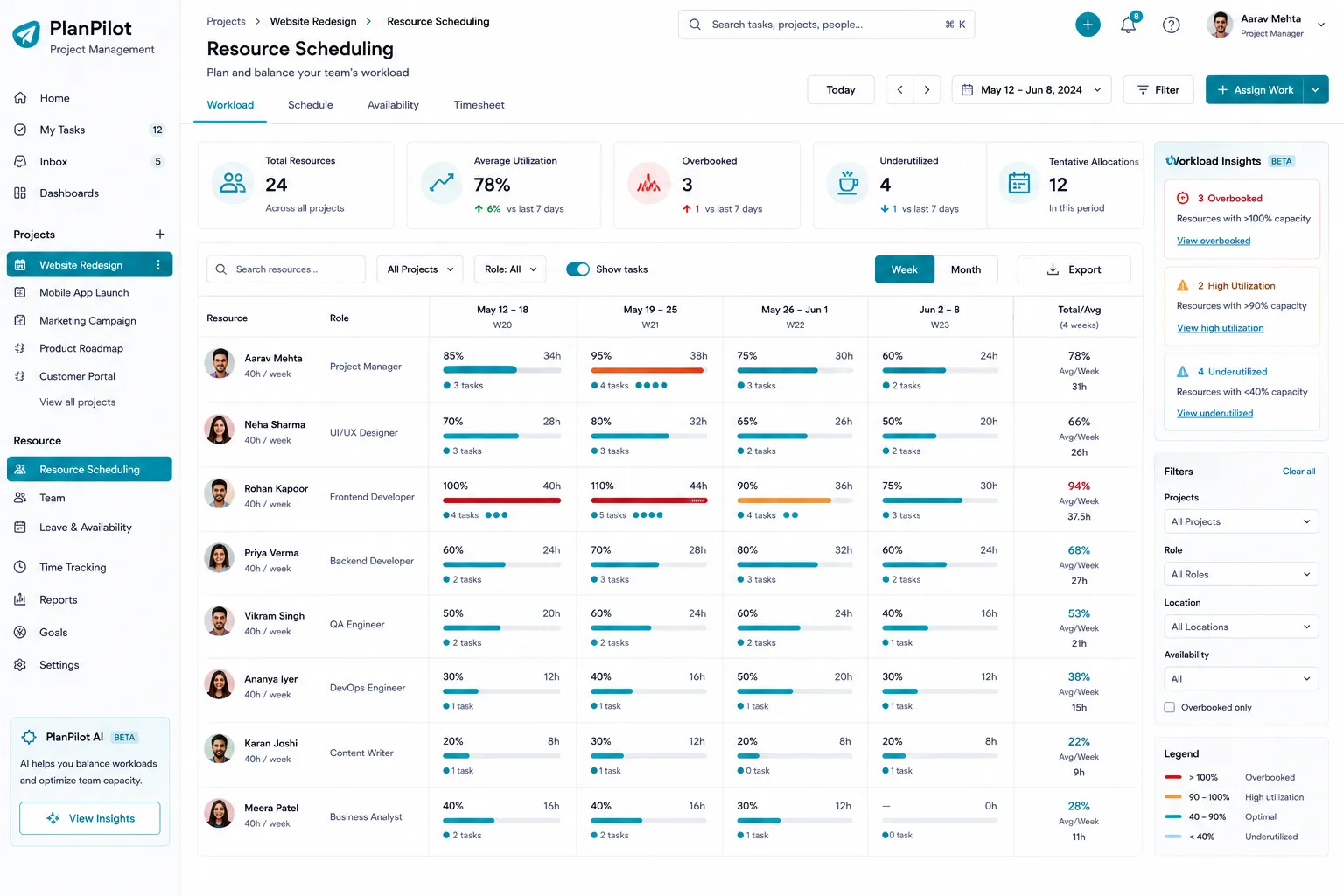Select the Week view toggle
This screenshot has height=896, width=1344.
point(905,269)
